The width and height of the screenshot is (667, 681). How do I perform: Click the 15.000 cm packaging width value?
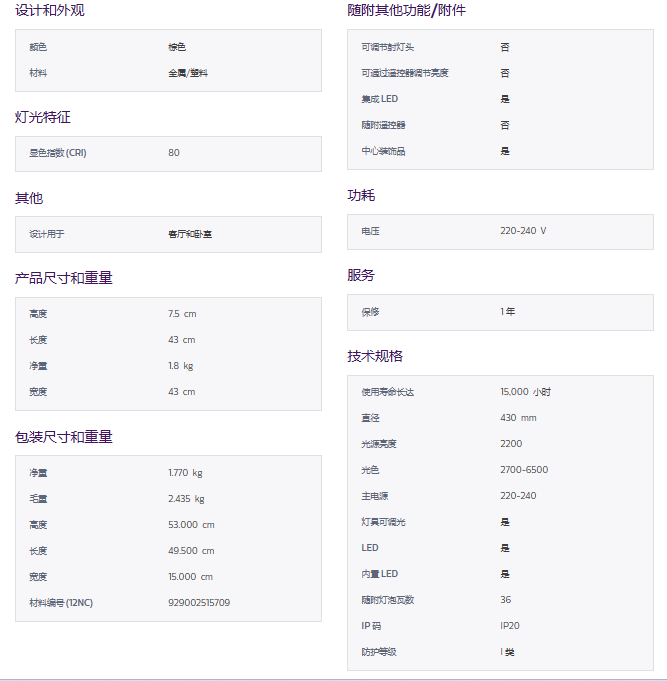tap(191, 577)
